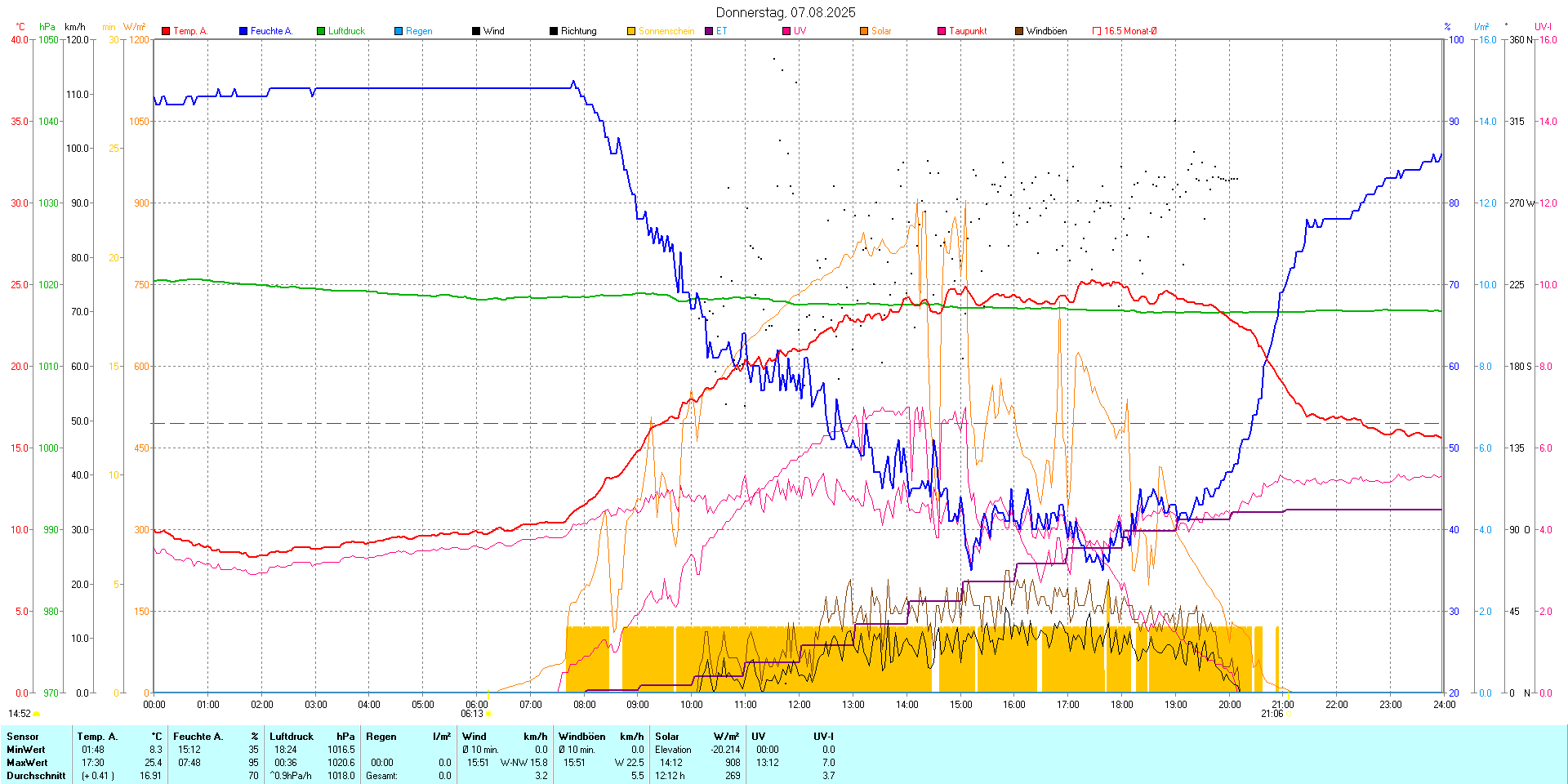The width and height of the screenshot is (1568, 784).
Task: Click the Luftdruck header in the summary table
Action: click(292, 737)
